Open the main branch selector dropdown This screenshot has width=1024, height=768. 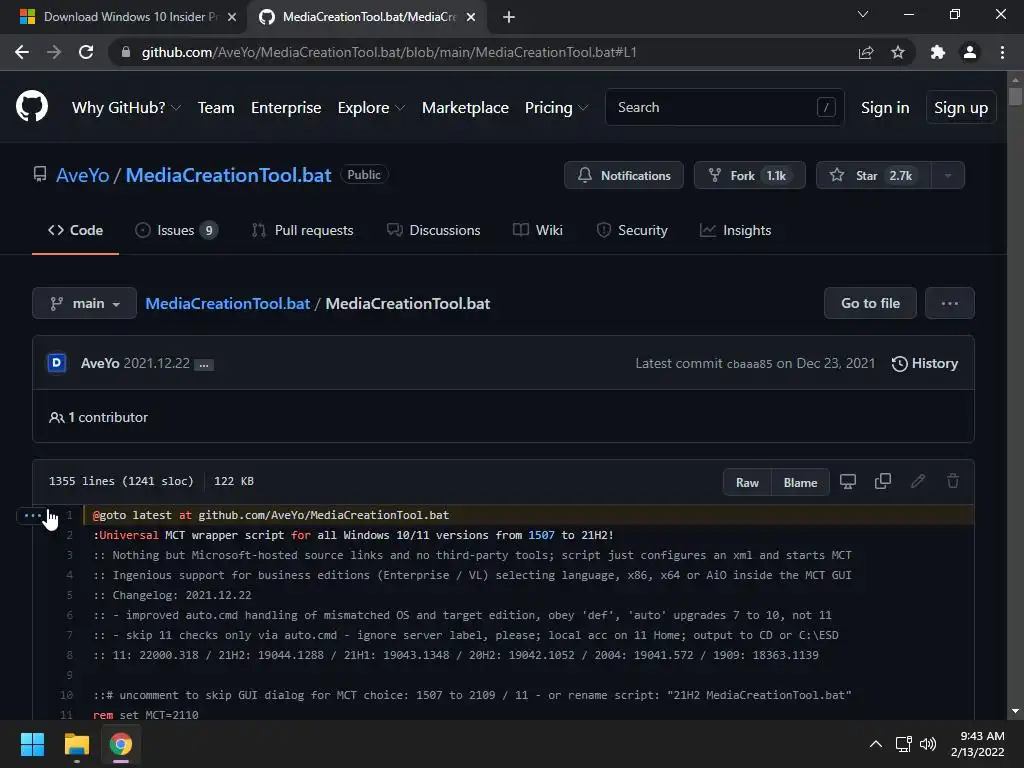tap(84, 303)
